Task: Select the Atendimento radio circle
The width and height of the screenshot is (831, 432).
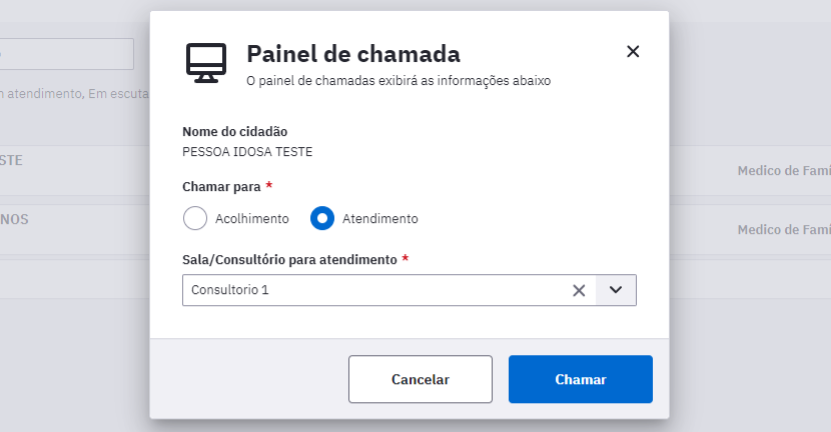Action: (x=322, y=218)
